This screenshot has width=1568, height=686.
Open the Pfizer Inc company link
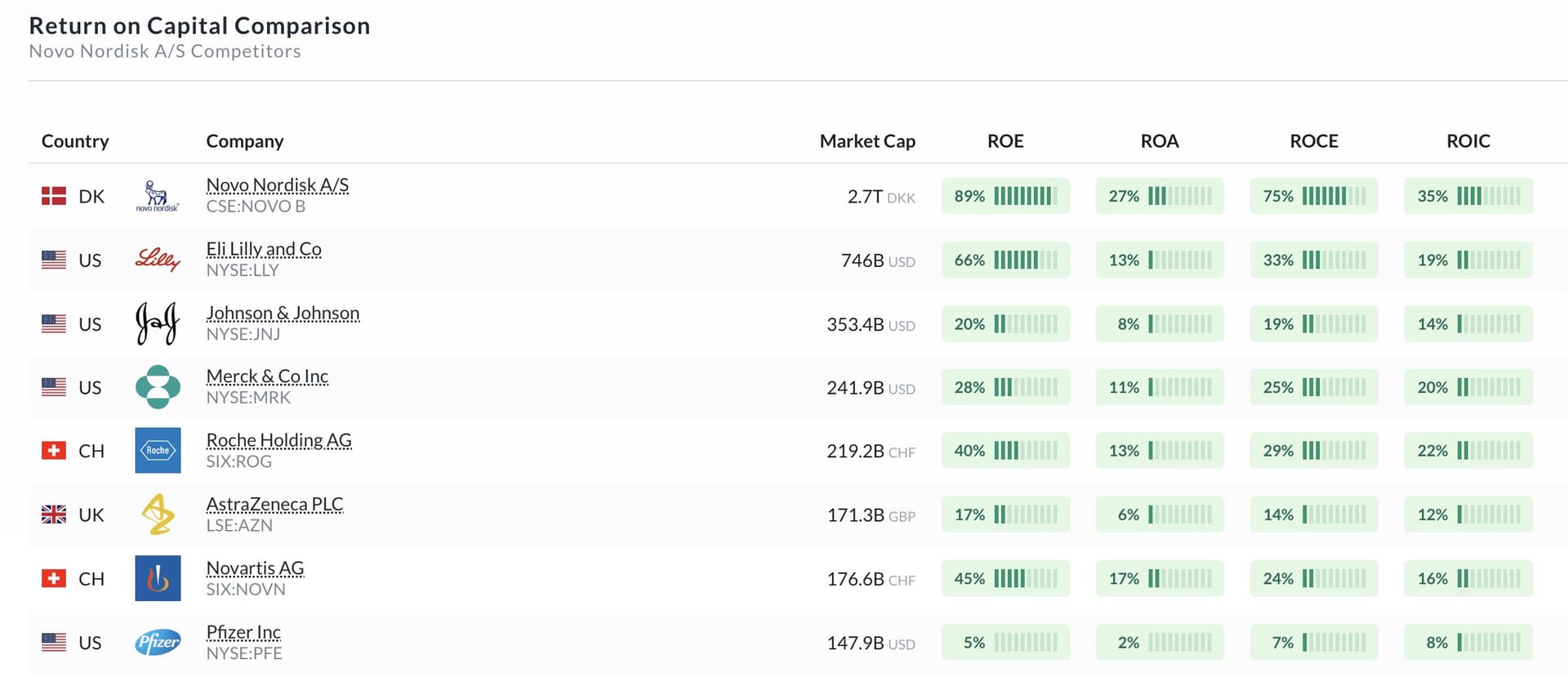243,632
